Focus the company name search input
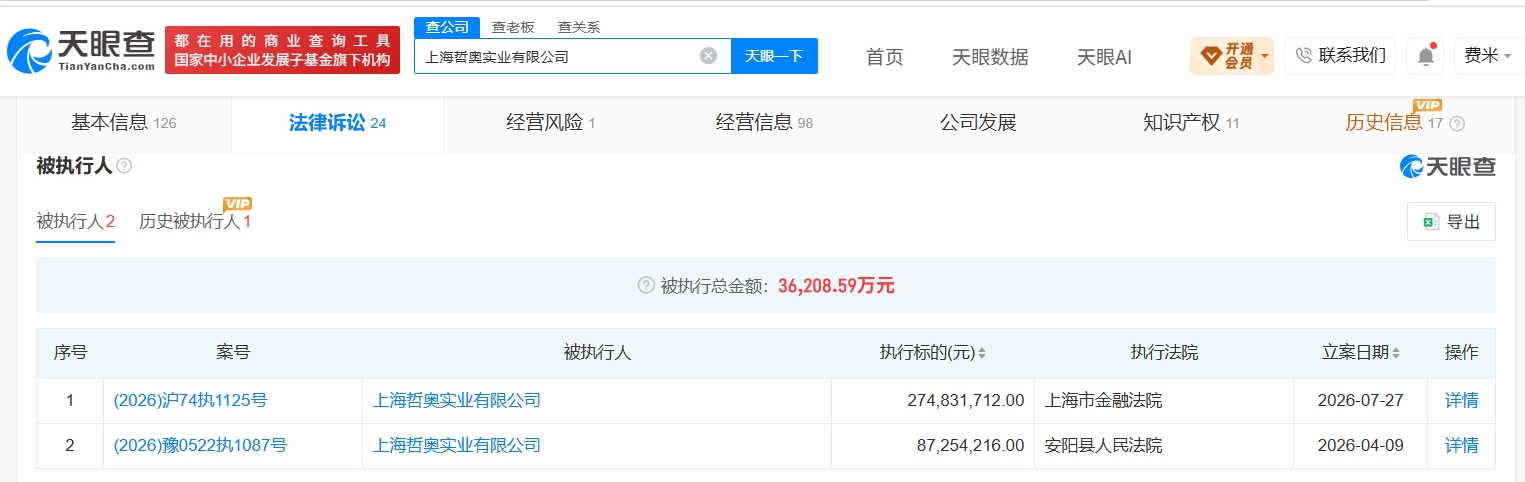The image size is (1525, 482). click(x=558, y=56)
